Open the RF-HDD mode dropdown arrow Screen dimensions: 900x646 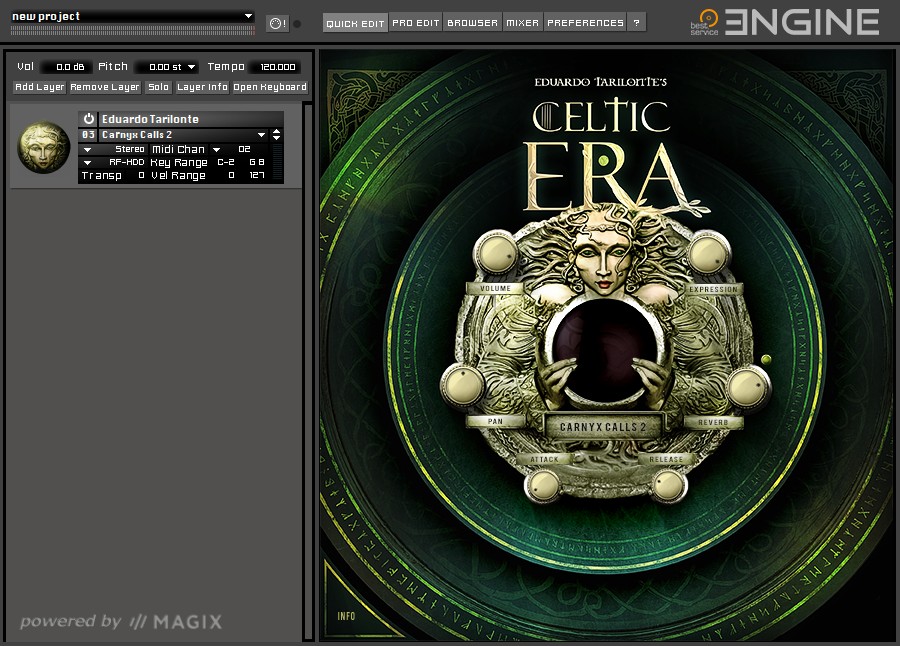point(87,163)
